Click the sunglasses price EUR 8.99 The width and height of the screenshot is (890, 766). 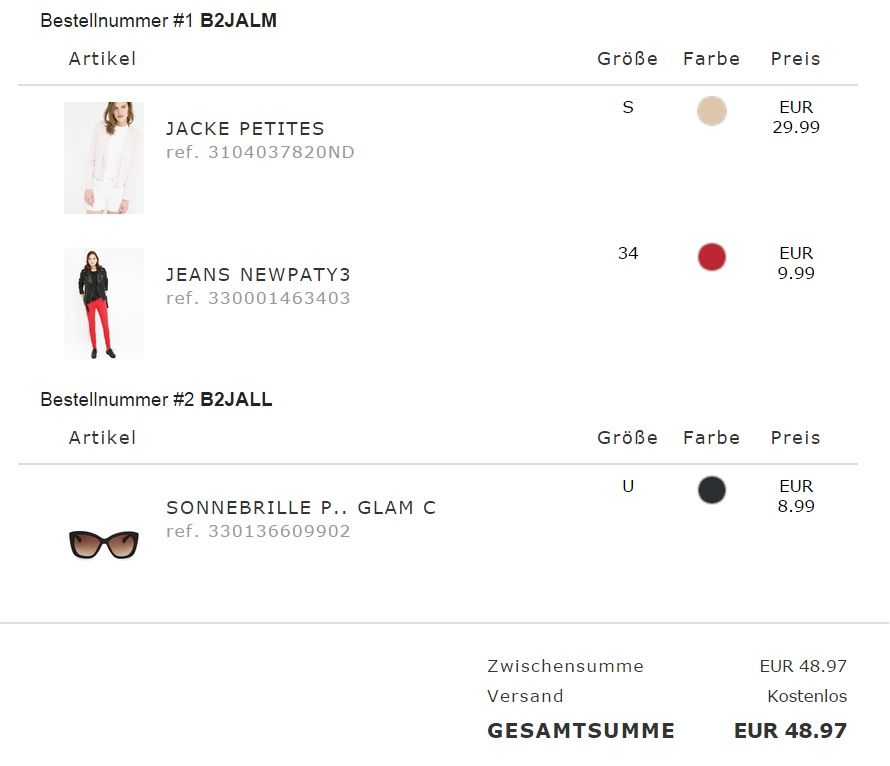pos(796,496)
